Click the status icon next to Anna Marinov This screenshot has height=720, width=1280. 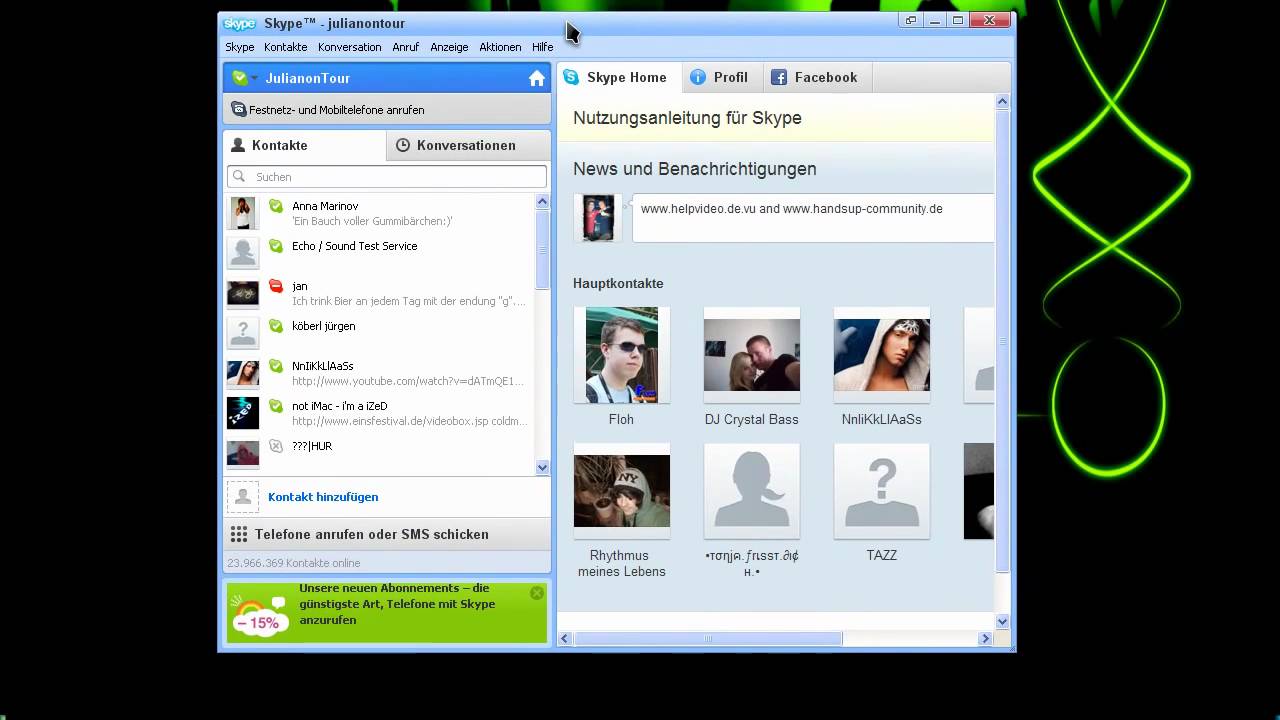coord(276,206)
